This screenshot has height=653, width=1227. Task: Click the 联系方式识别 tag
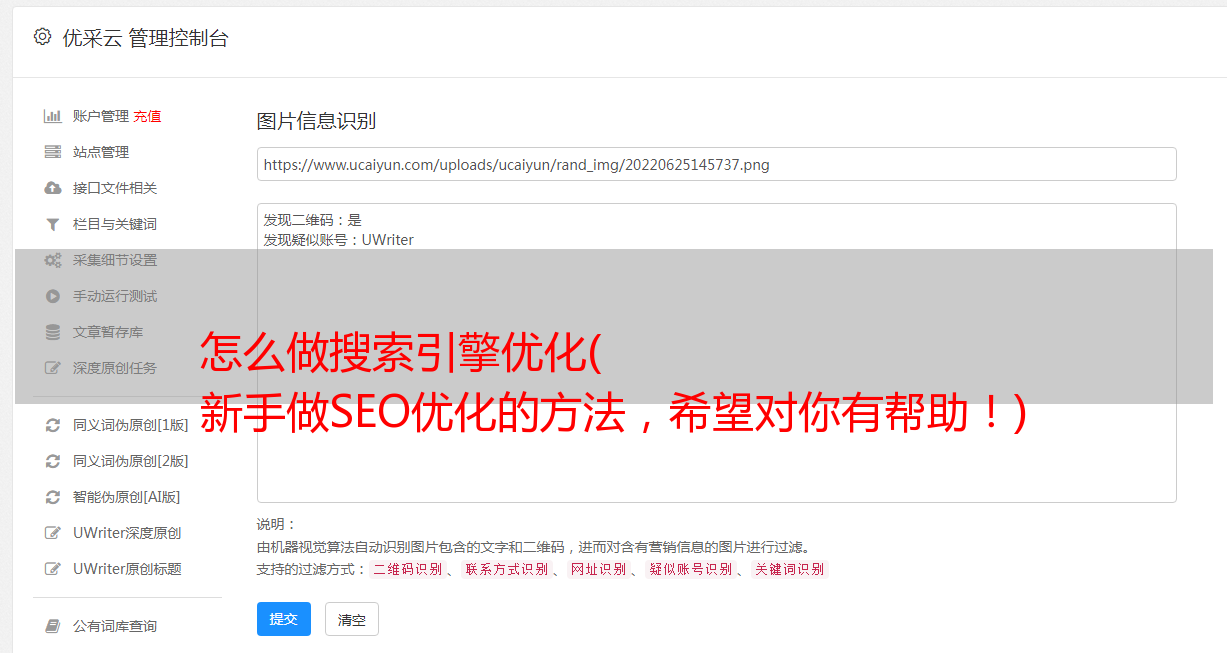(506, 569)
